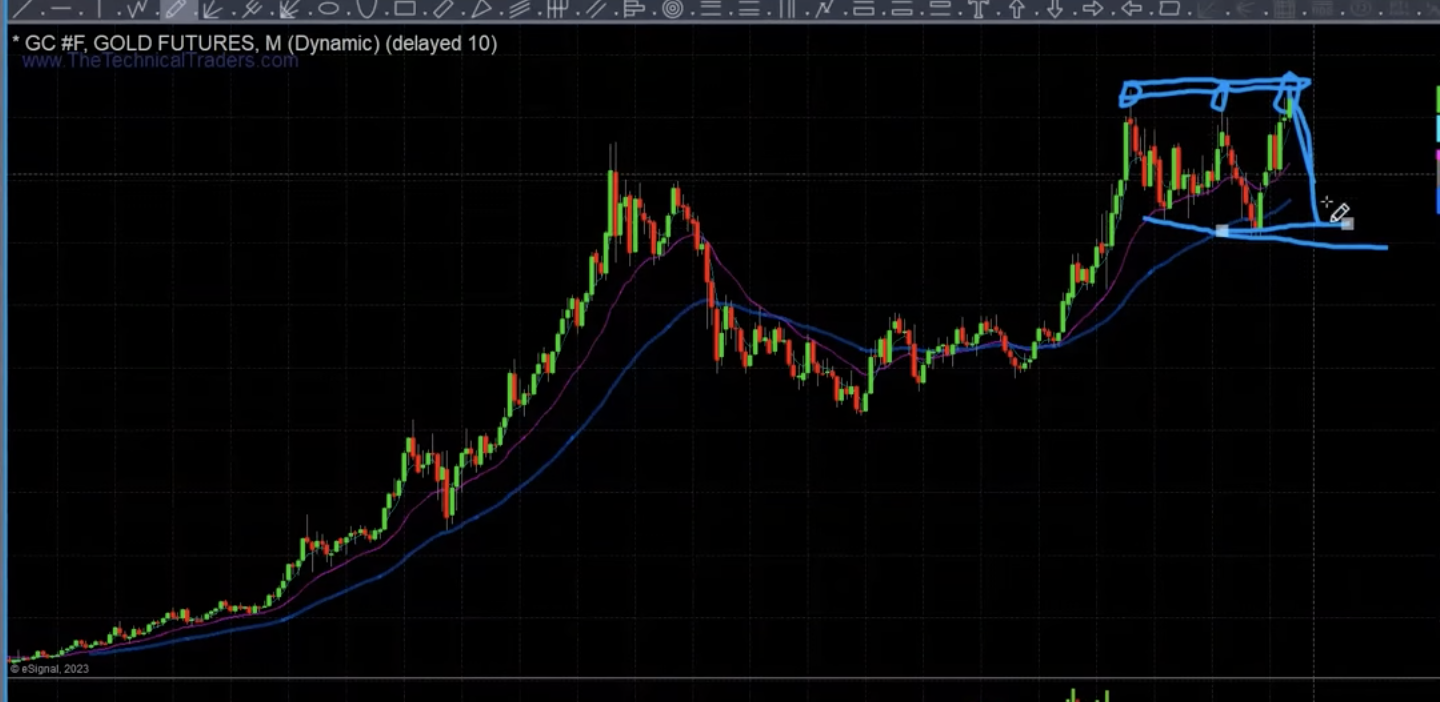
Task: Open the TheTechnicalTraders.com watermark link
Action: tap(160, 61)
